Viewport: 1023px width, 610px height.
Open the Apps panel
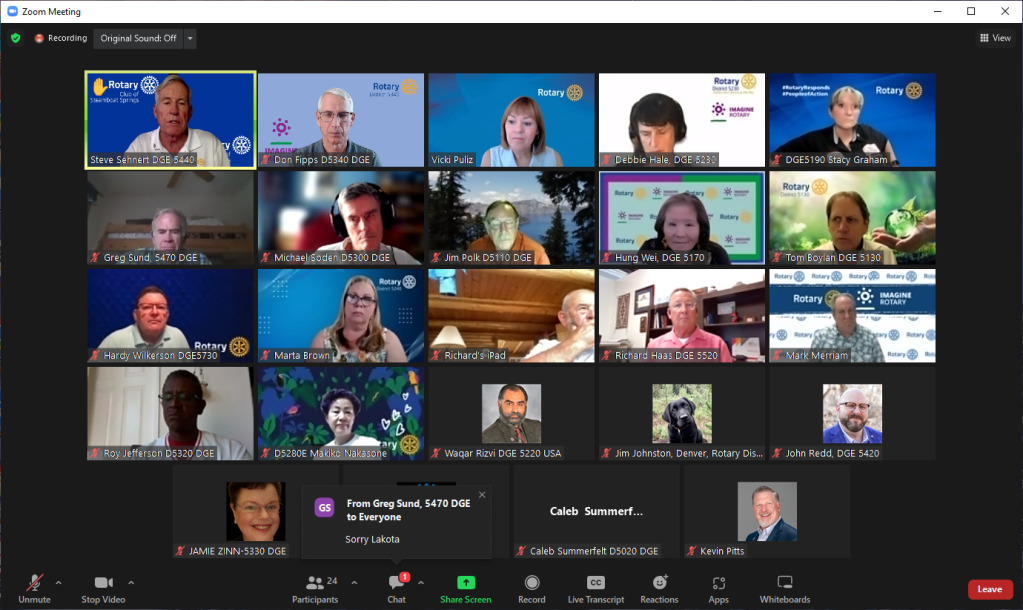(x=718, y=587)
